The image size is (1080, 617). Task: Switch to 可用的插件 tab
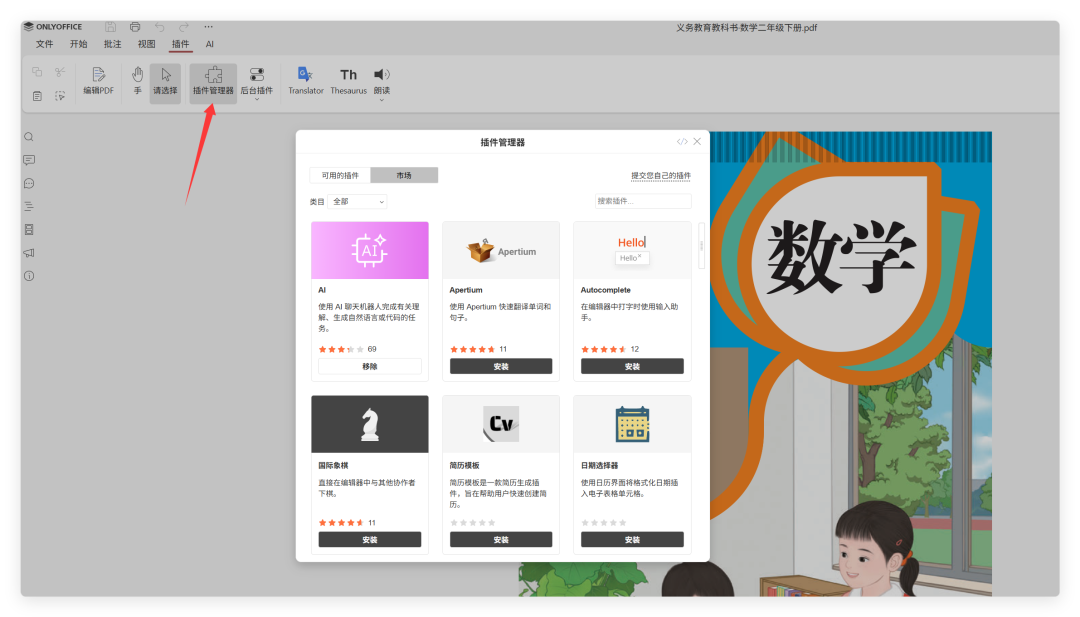click(x=340, y=176)
